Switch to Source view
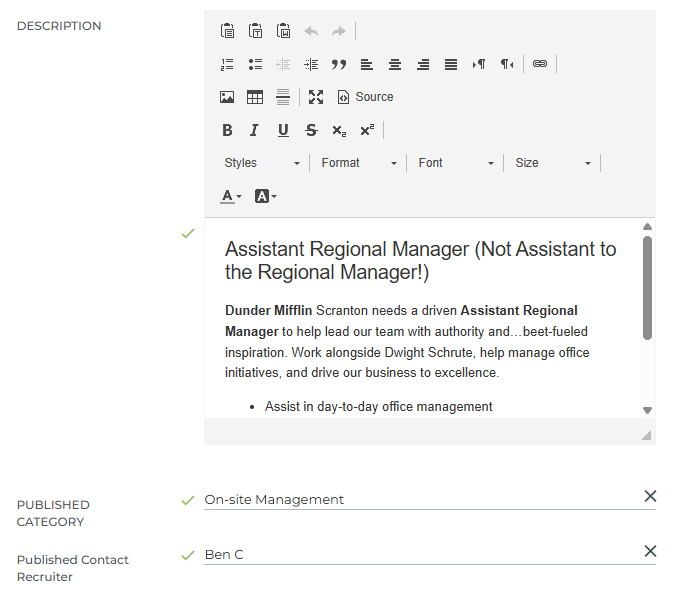The image size is (674, 600). click(365, 97)
